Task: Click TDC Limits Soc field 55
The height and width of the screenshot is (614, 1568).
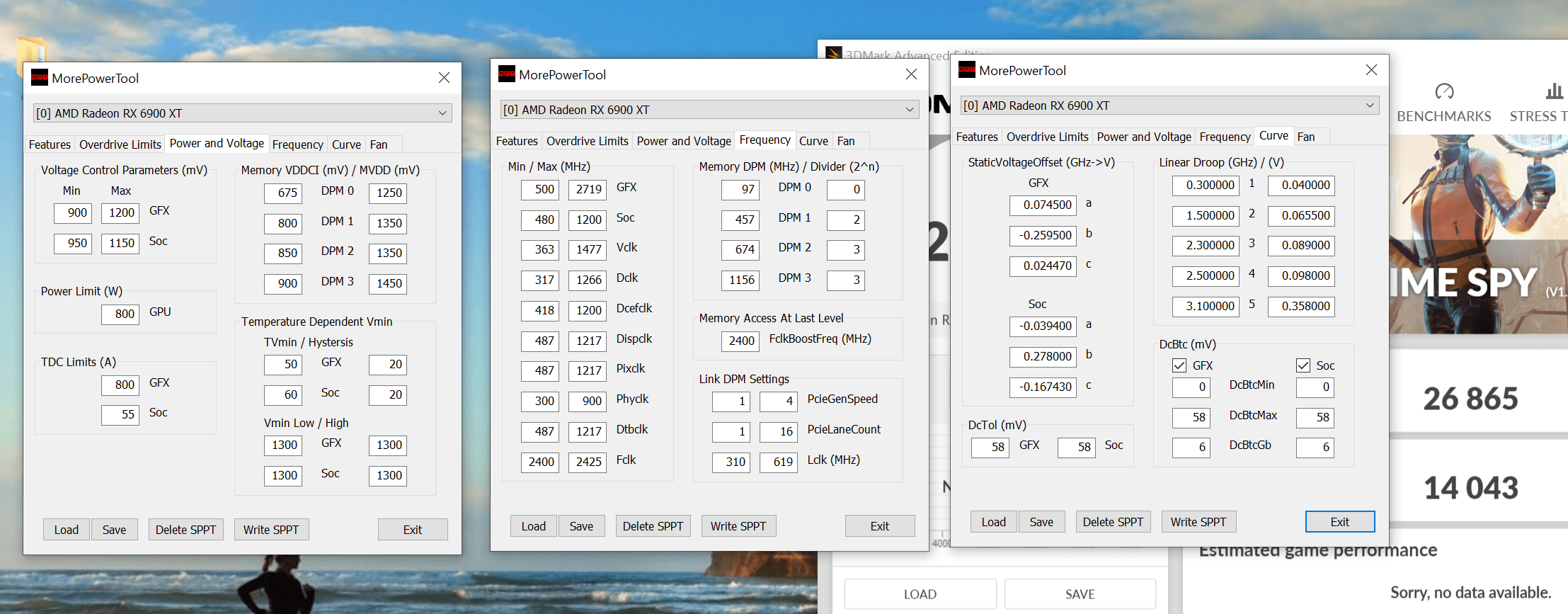Action: click(x=120, y=414)
